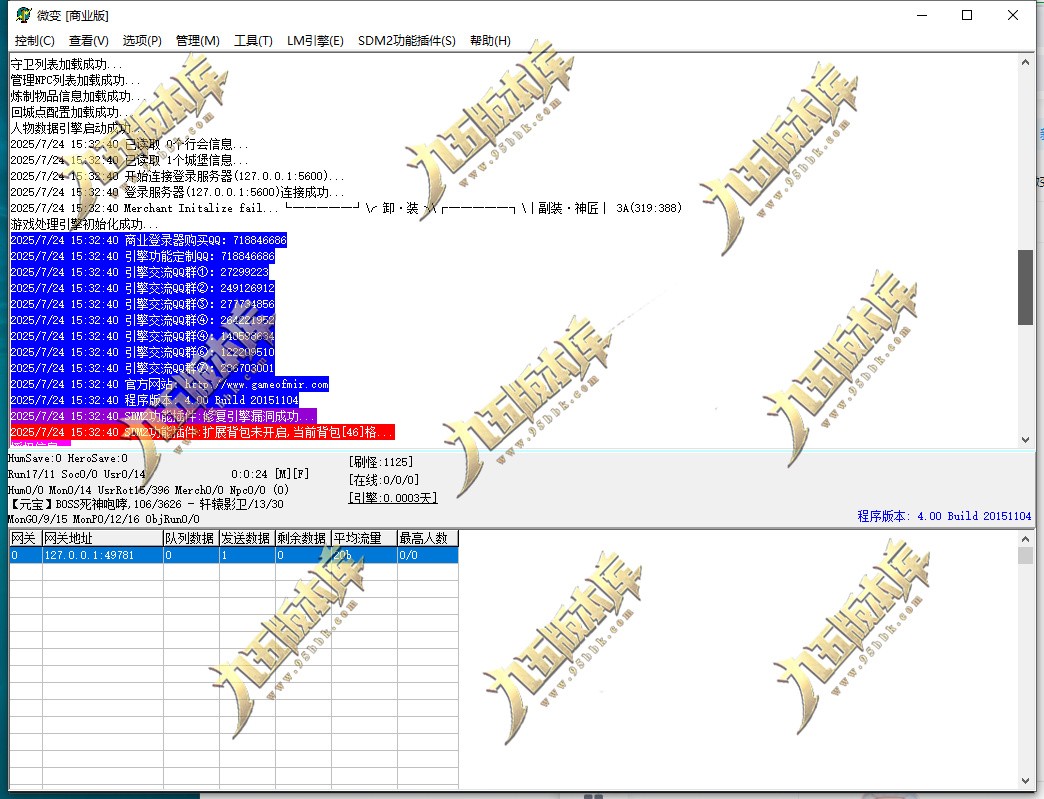Viewport: 1044px width, 799px height.
Task: Click the Merchant Initalize fail log line
Action: 346,208
